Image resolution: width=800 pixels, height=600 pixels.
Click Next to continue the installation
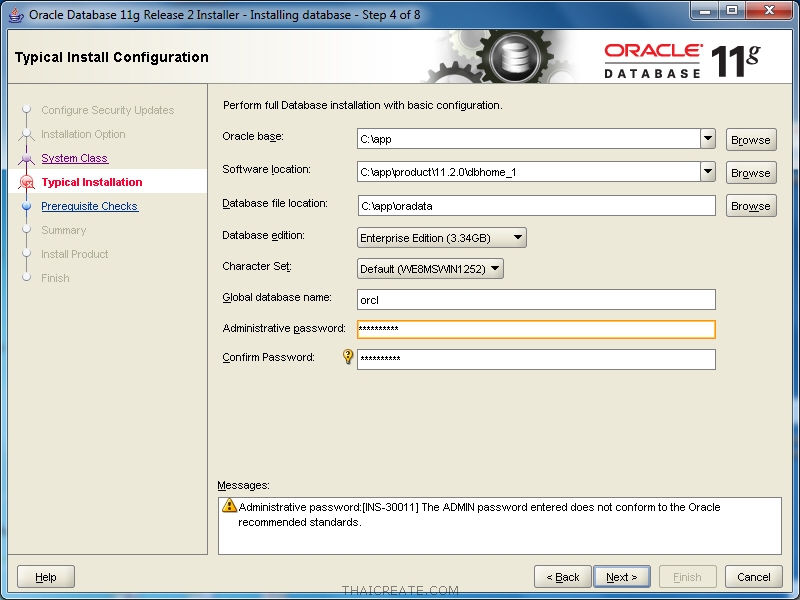click(x=621, y=576)
